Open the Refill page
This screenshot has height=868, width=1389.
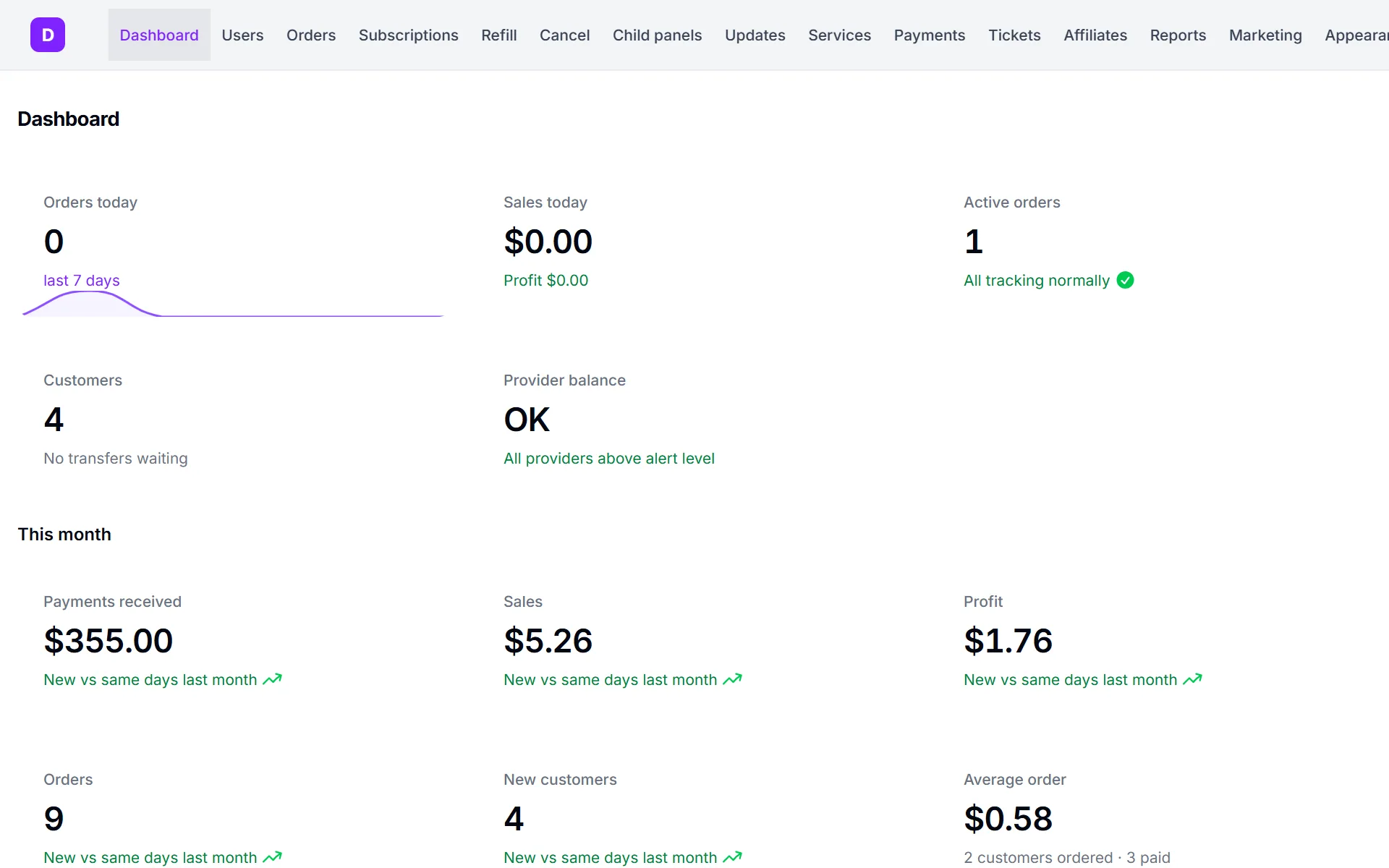(499, 35)
